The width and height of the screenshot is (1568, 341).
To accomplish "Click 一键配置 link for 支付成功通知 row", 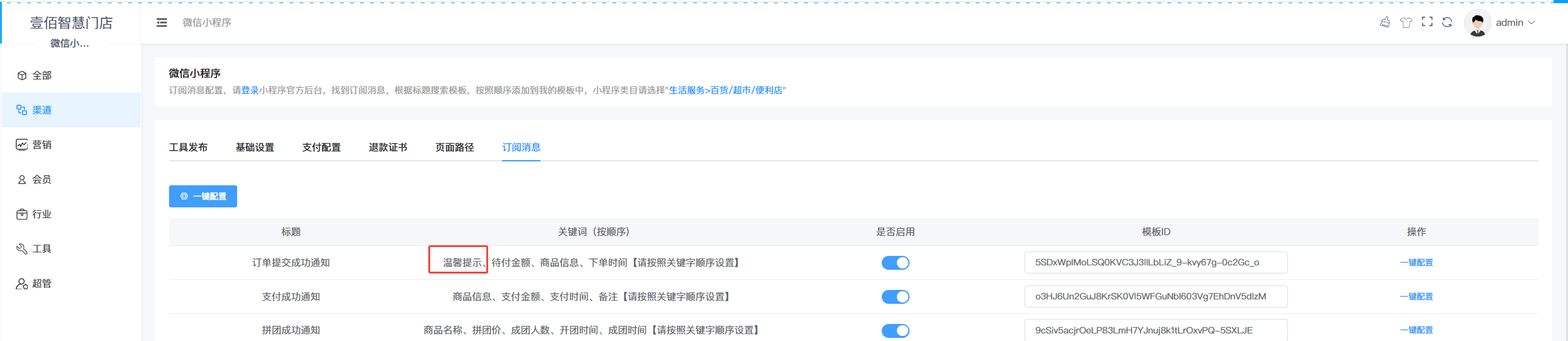I will (x=1416, y=297).
